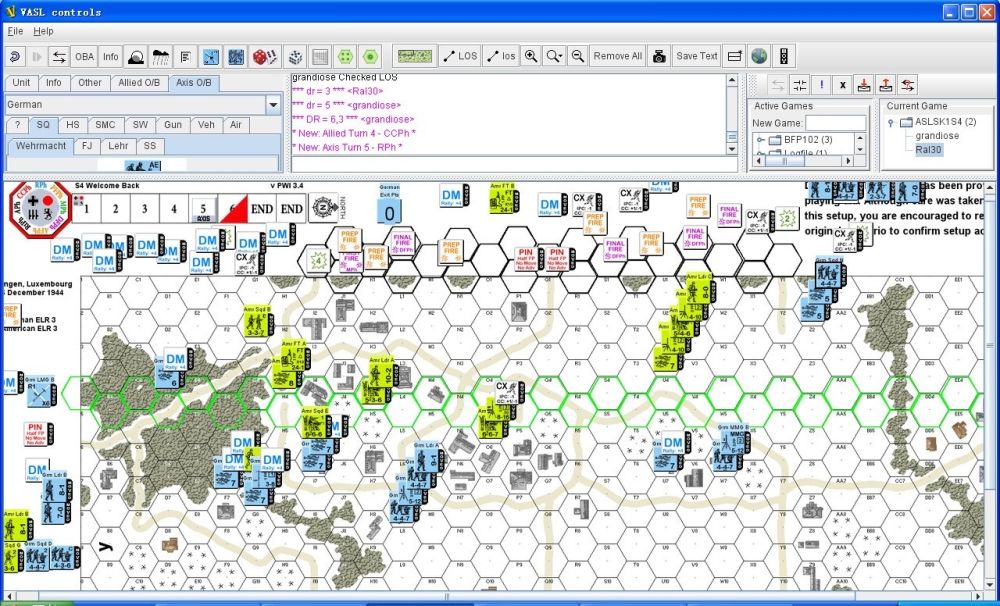Click the sunrise/dome toolbar icon
The width and height of the screenshot is (1000, 606).
tap(136, 56)
